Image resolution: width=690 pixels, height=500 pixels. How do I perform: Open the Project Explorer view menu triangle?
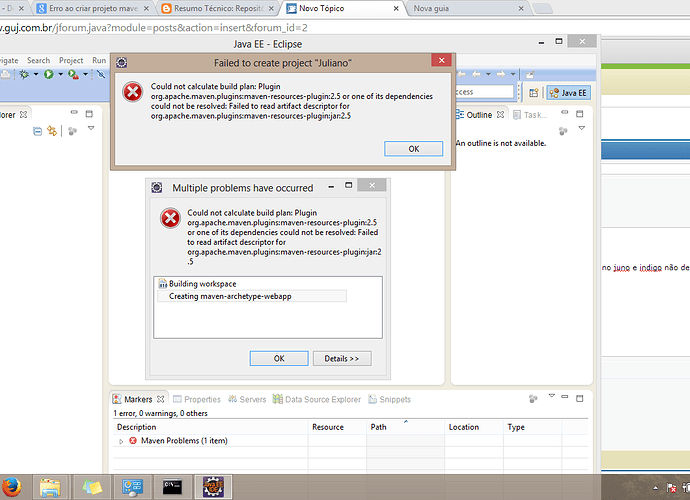(x=91, y=128)
